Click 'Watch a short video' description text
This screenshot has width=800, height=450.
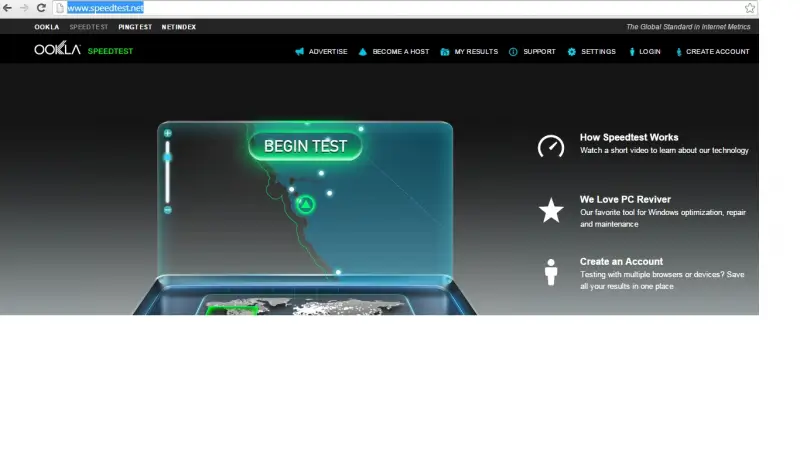coord(664,151)
